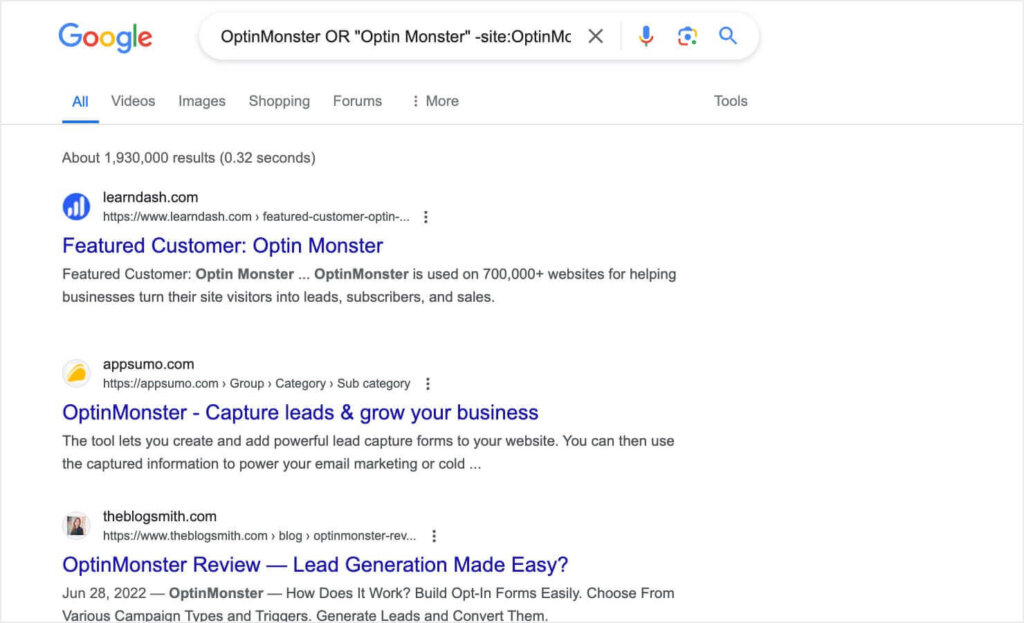Viewport: 1024px width, 623px height.
Task: Click the learndash.com site favicon
Action: coord(76,205)
